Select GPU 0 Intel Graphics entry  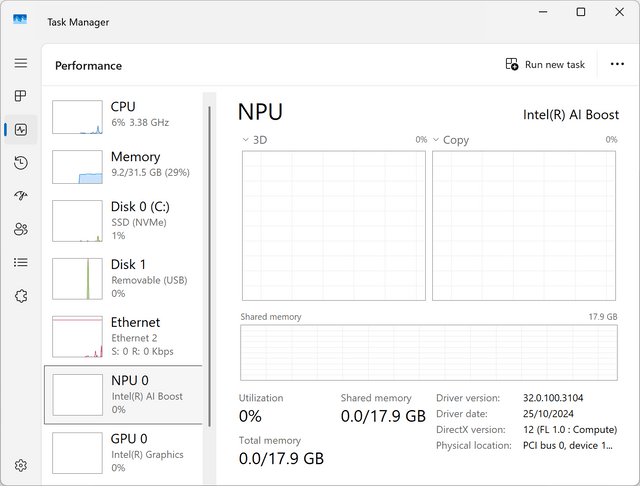(123, 453)
